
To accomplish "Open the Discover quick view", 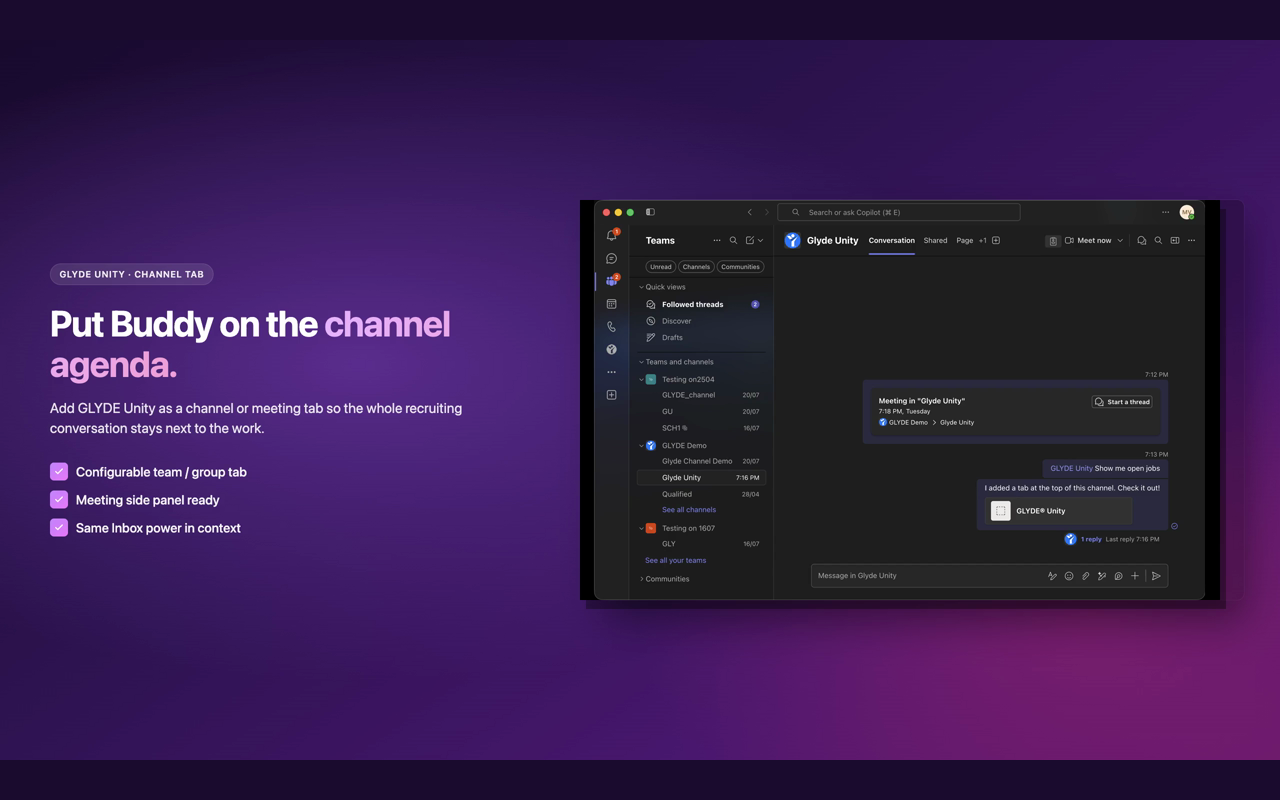I will (x=701, y=321).
